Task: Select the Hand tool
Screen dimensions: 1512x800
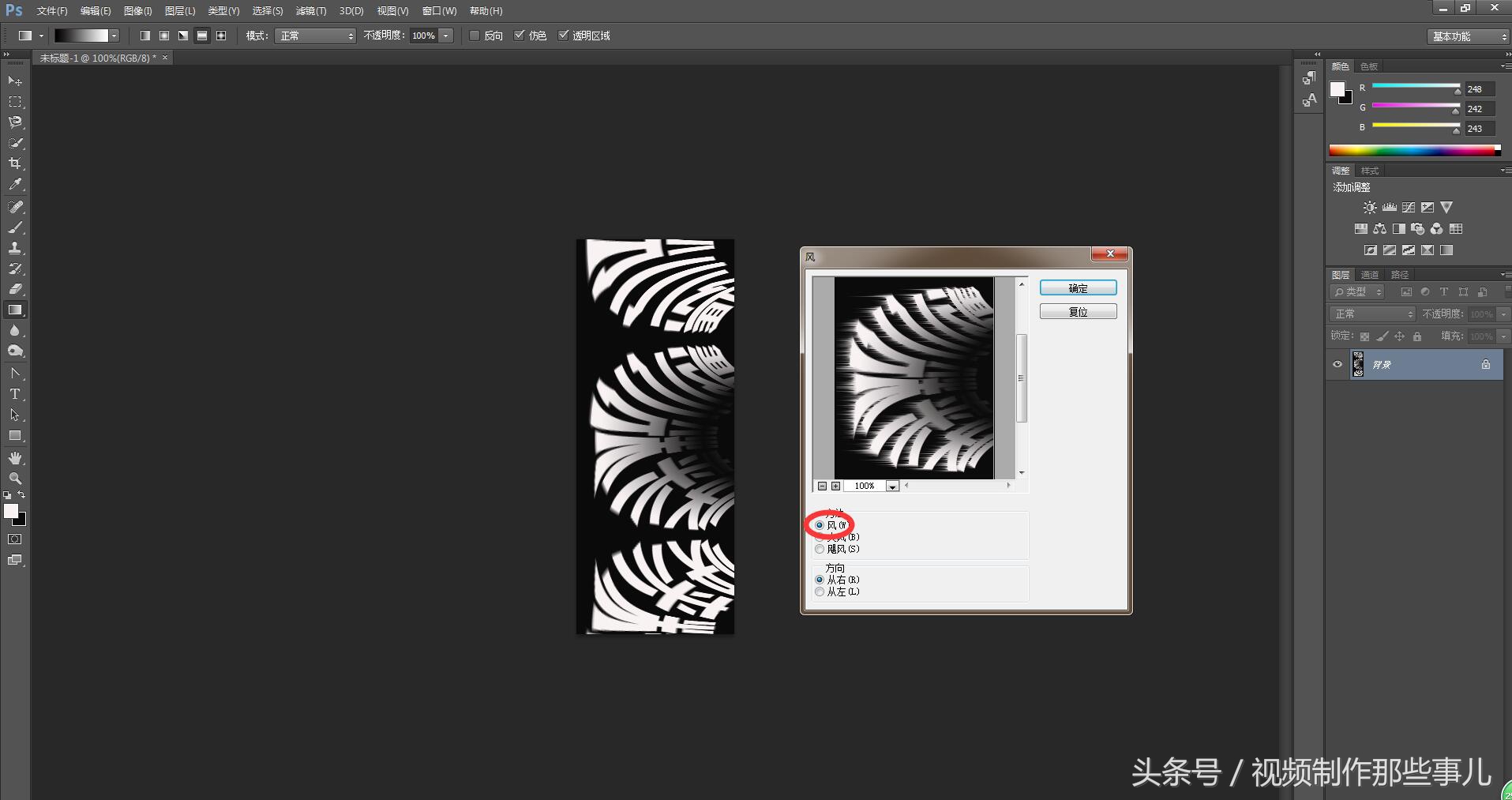Action: pyautogui.click(x=15, y=458)
